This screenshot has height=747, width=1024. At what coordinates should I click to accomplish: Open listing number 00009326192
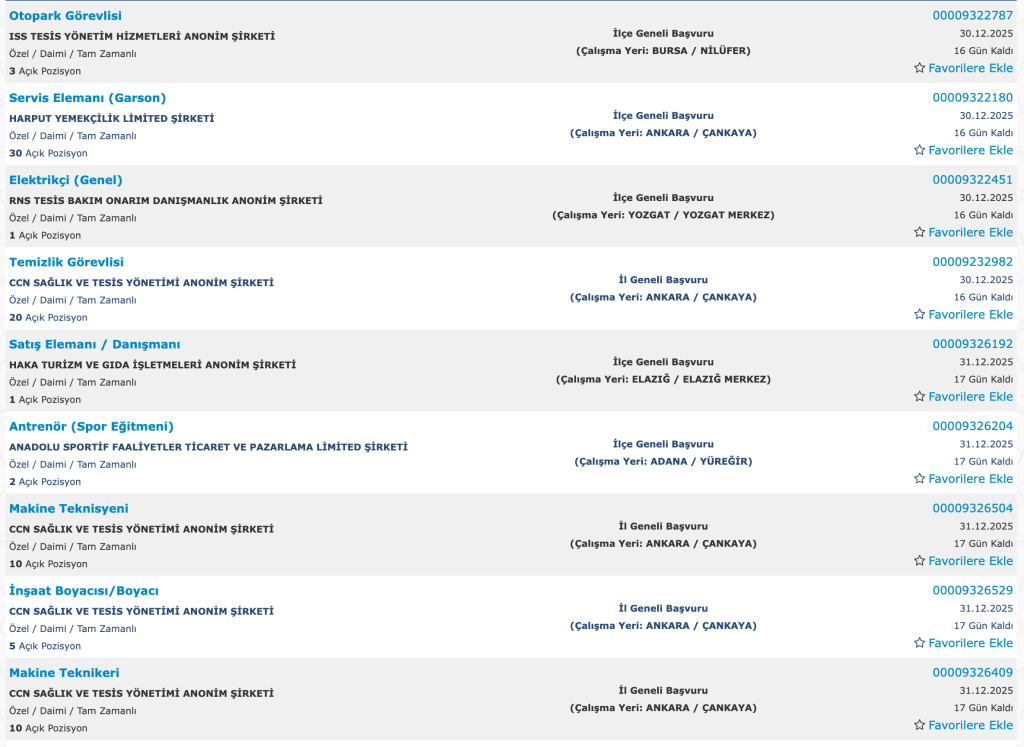(972, 343)
